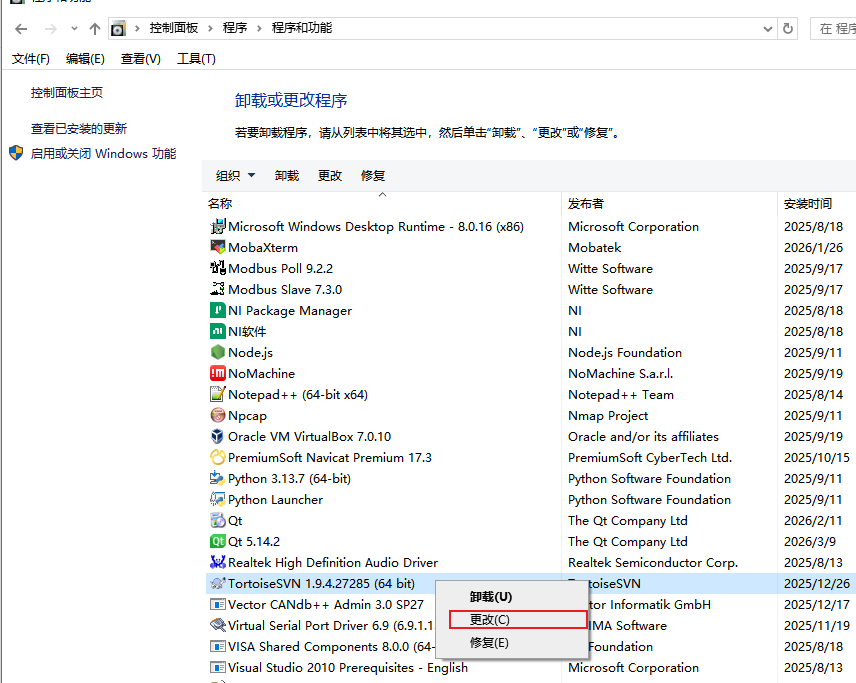Select Python Launcher program name
The image size is (856, 683).
pyautogui.click(x=276, y=500)
